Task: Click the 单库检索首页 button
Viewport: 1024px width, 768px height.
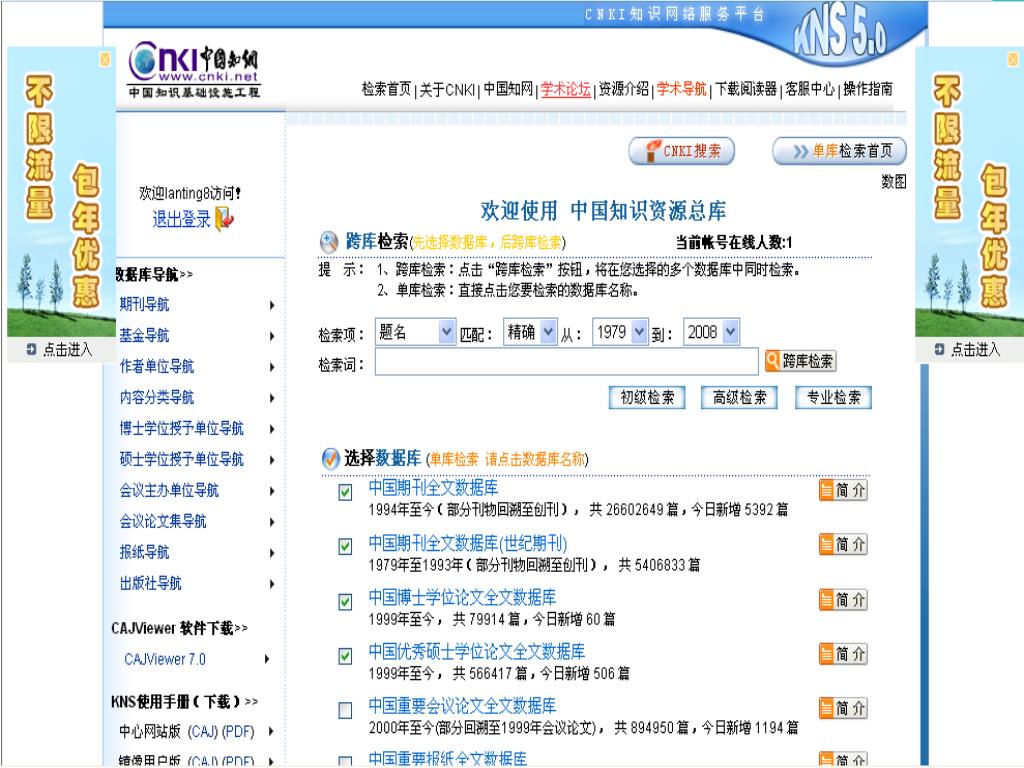Action: pyautogui.click(x=840, y=151)
